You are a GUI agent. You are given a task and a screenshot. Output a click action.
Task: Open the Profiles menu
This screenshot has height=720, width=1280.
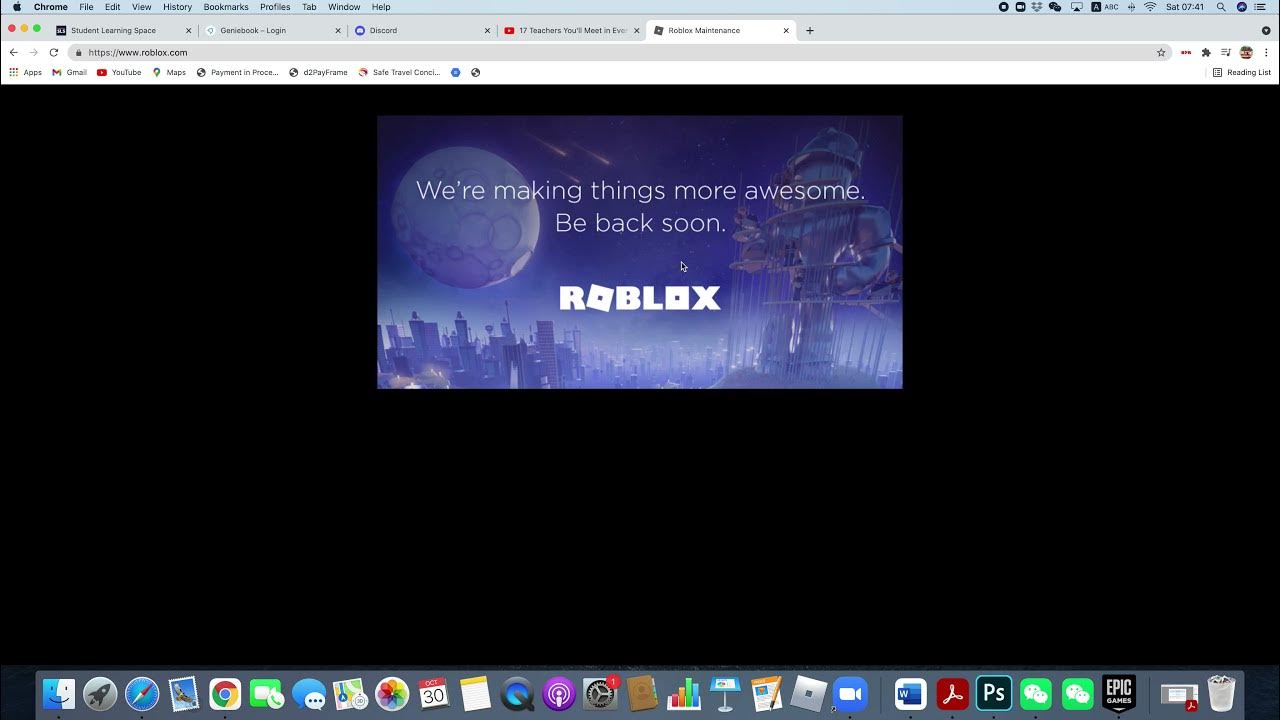tap(275, 7)
